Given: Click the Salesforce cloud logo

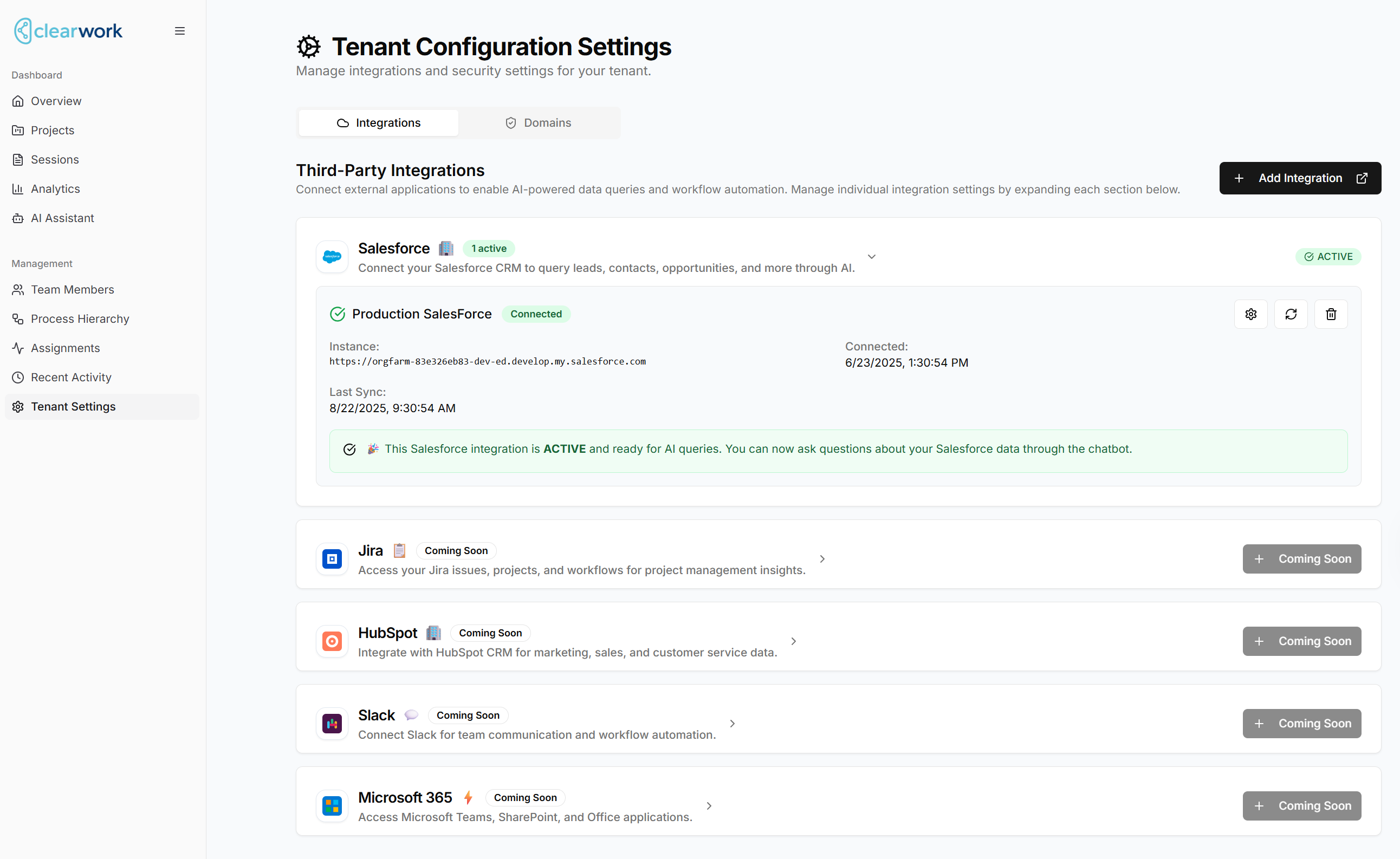Looking at the screenshot, I should pos(332,257).
